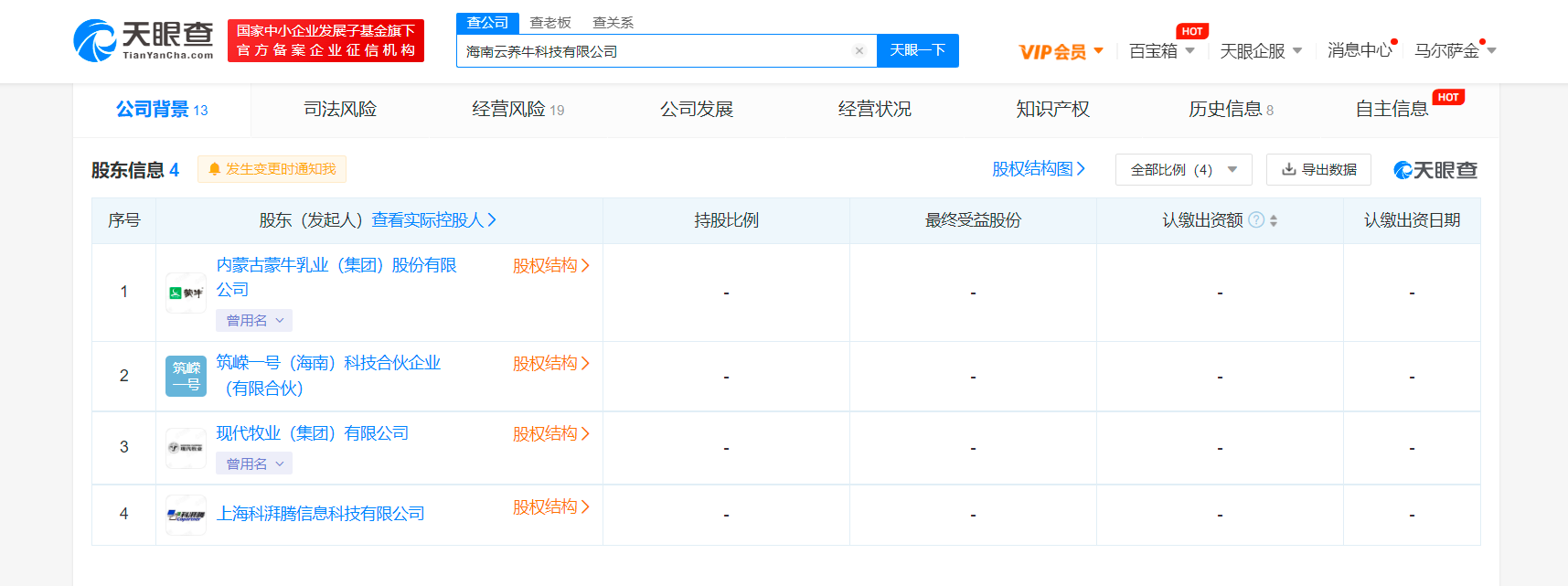Switch to the 查老板 search tab
The height and width of the screenshot is (586, 1568).
coord(550,23)
